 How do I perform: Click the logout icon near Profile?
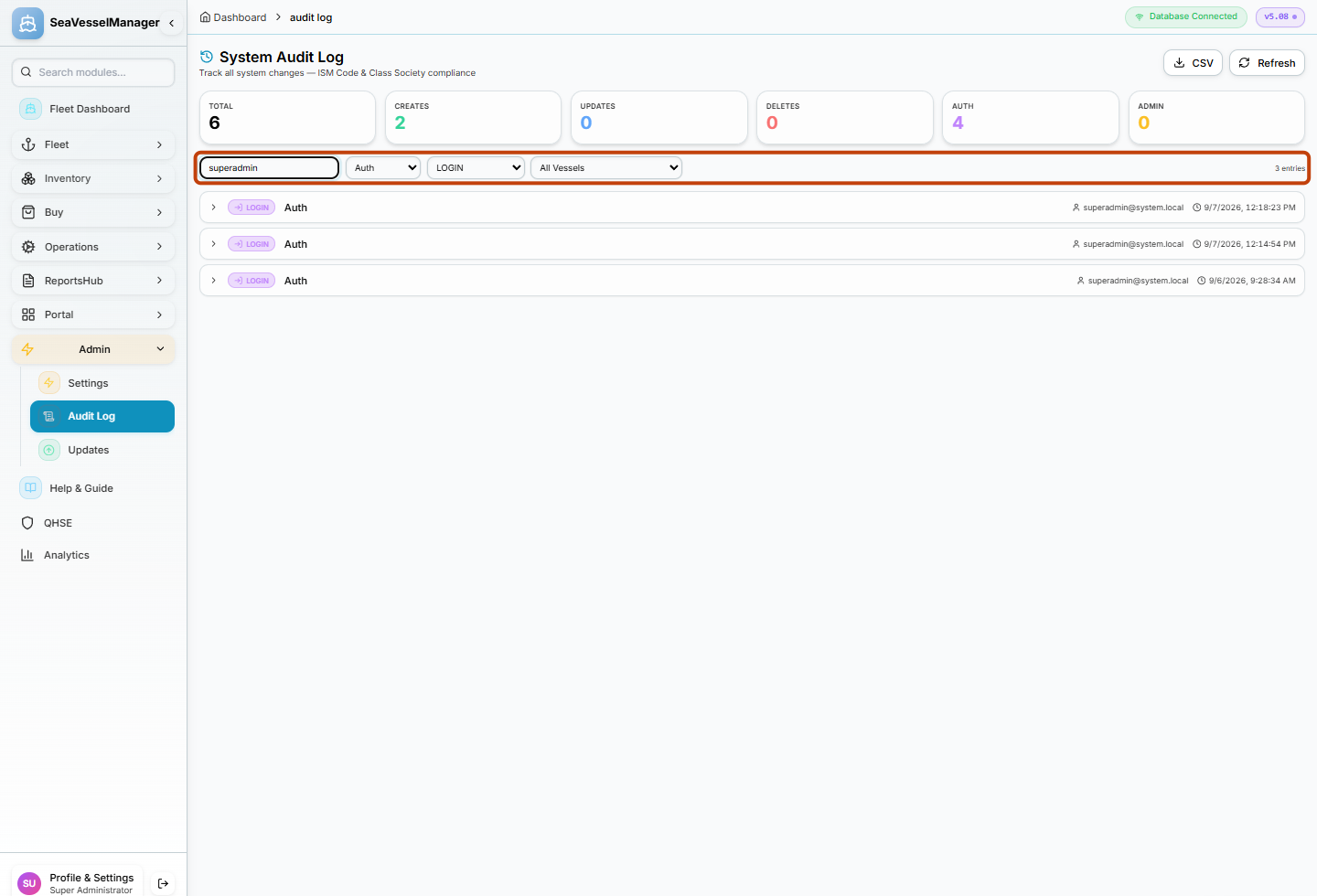click(163, 883)
